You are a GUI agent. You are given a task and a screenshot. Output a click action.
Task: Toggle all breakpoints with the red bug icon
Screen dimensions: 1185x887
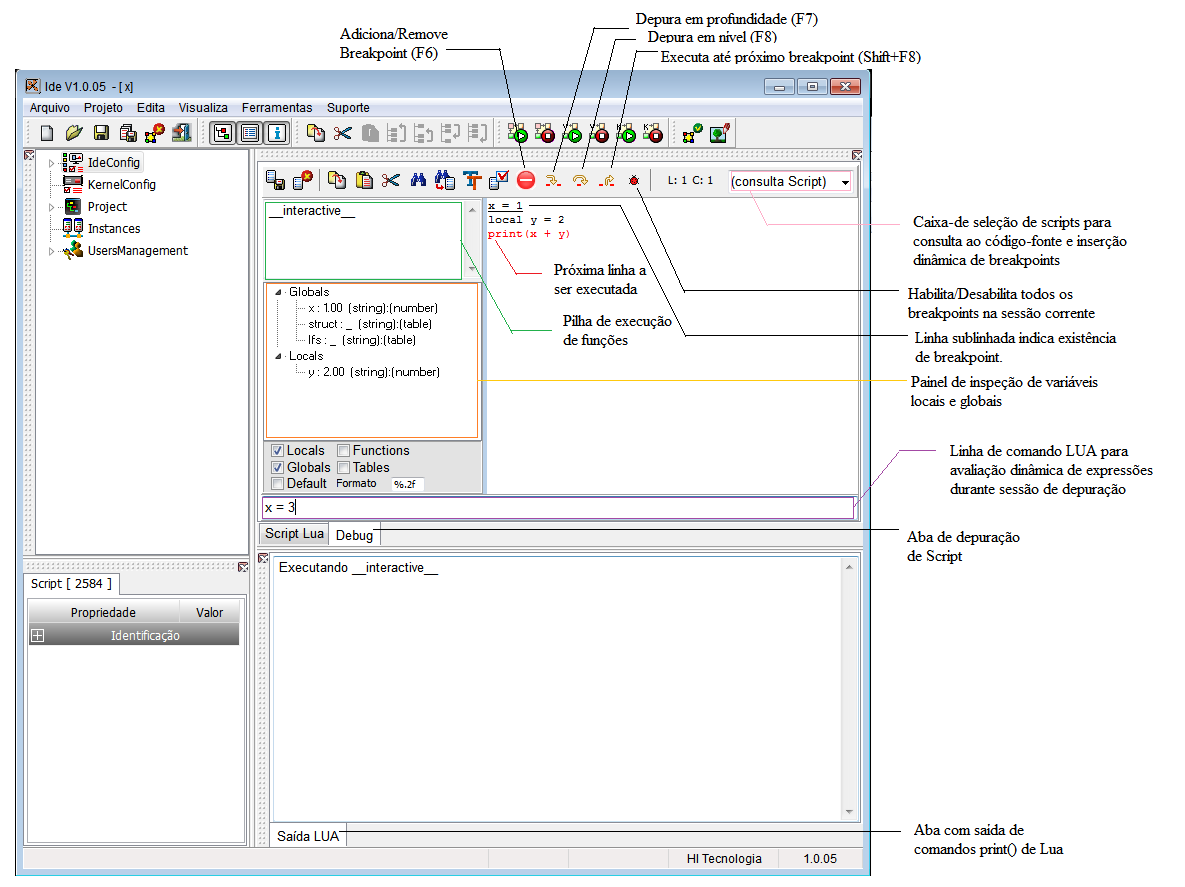(x=634, y=181)
